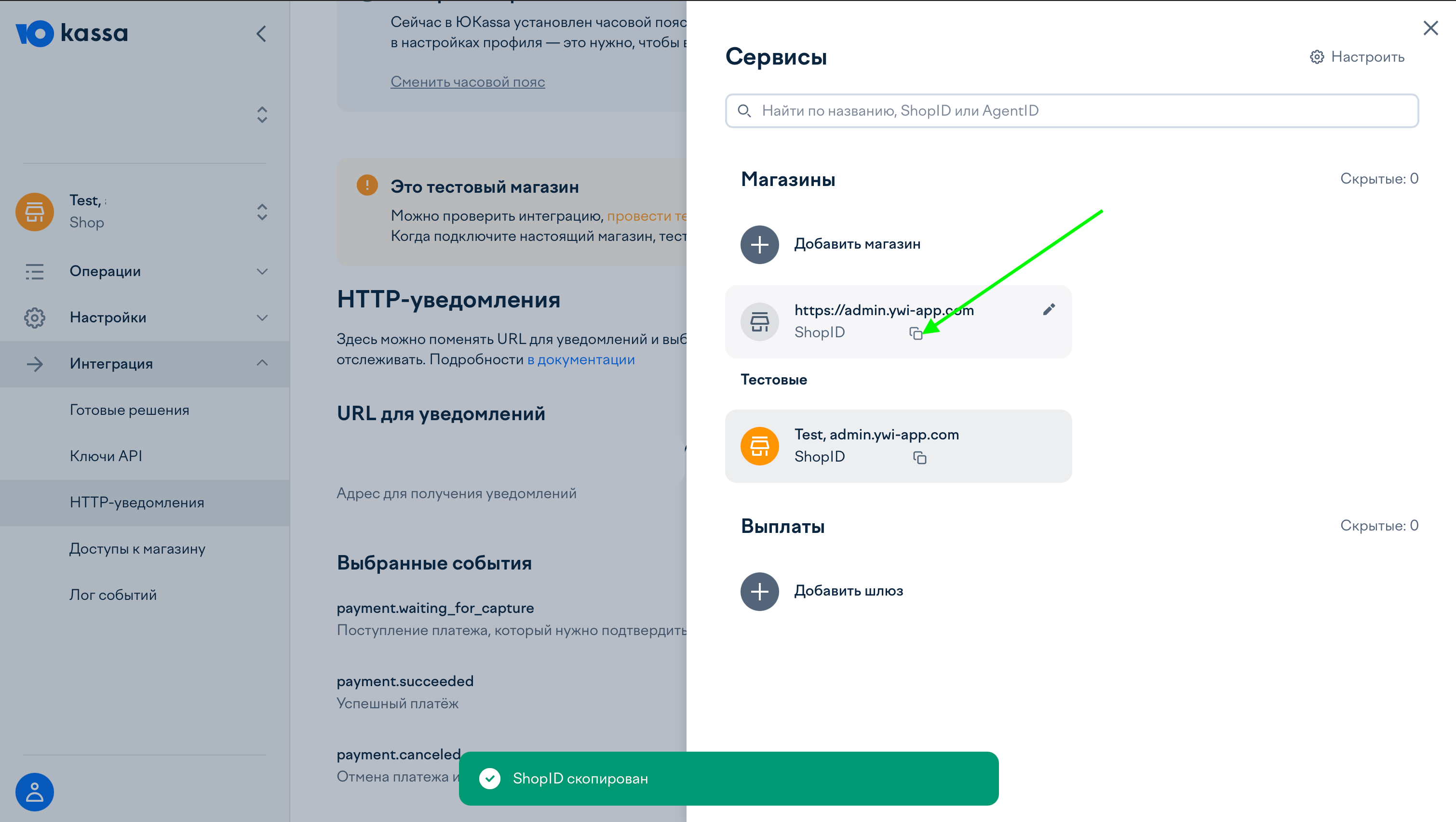Edit the https://admin.ywi-app.com shop

[1049, 309]
